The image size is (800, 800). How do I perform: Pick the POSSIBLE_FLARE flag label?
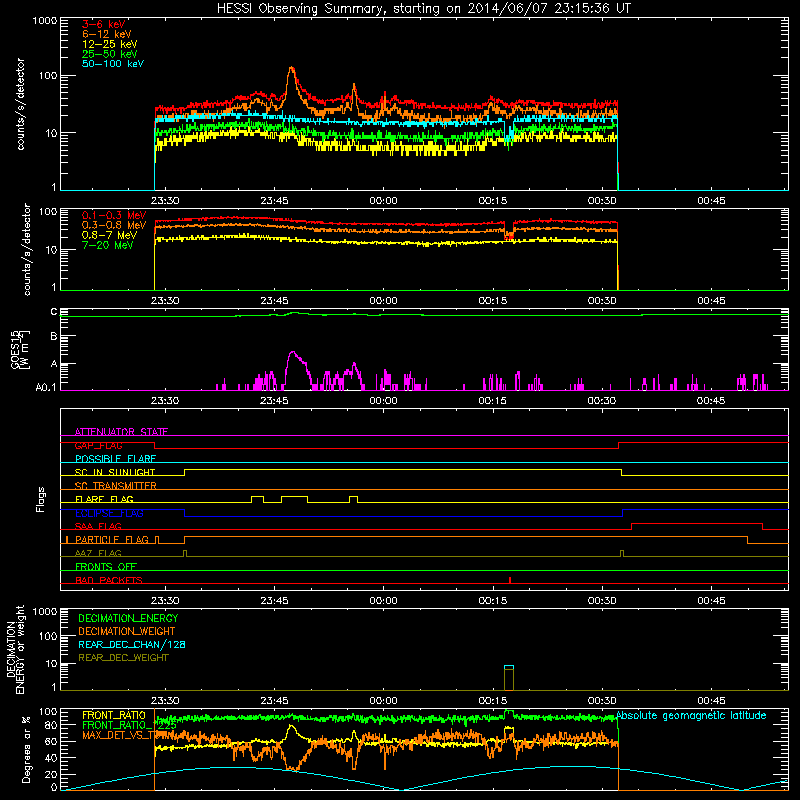115,459
